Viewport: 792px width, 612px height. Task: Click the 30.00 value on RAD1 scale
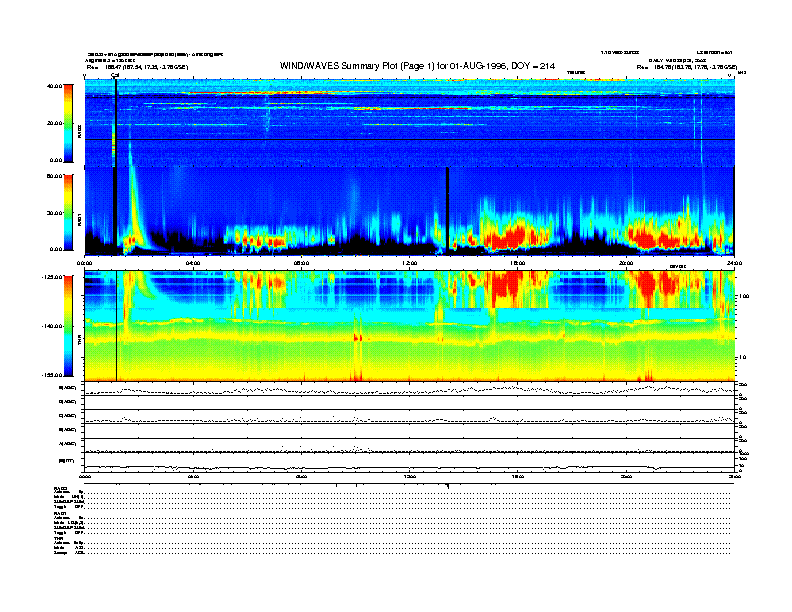54,213
